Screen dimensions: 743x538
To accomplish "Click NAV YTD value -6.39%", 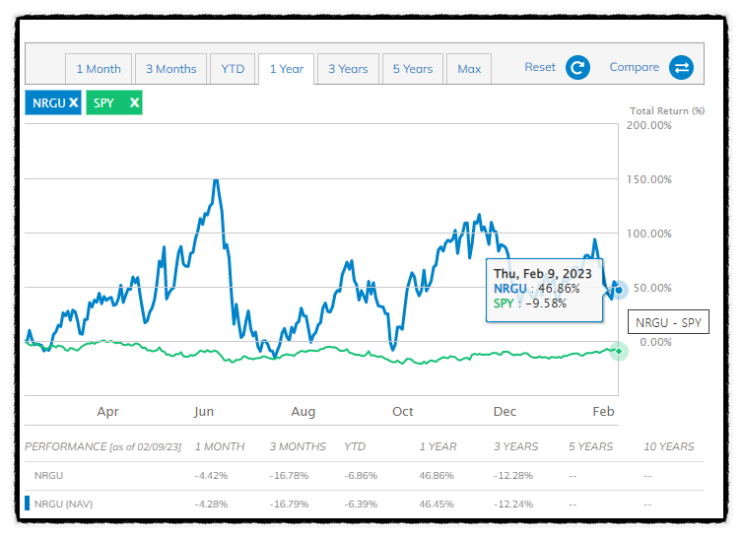I will pos(361,504).
